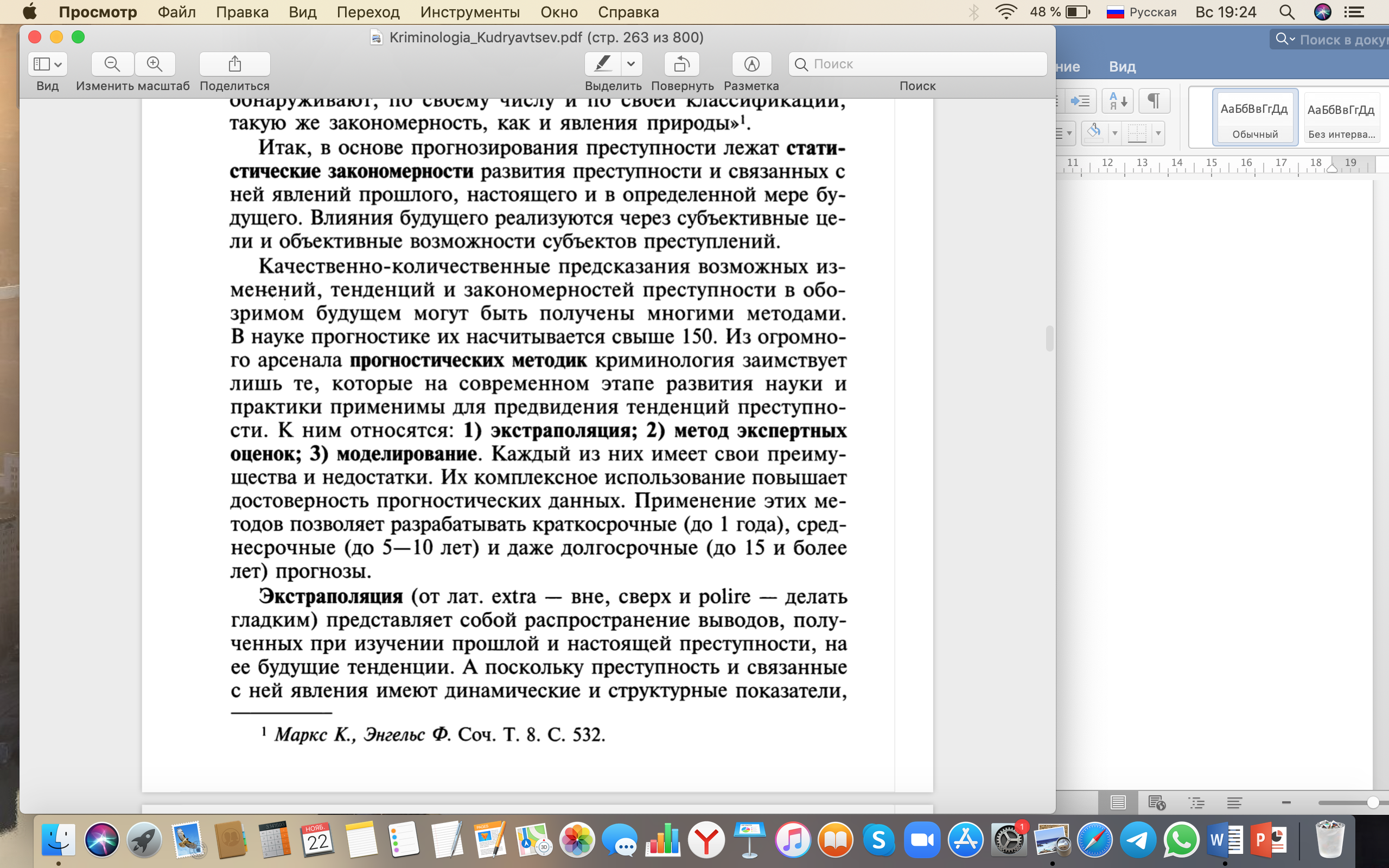Open the Окно menu
The image size is (1389, 868).
tap(558, 12)
